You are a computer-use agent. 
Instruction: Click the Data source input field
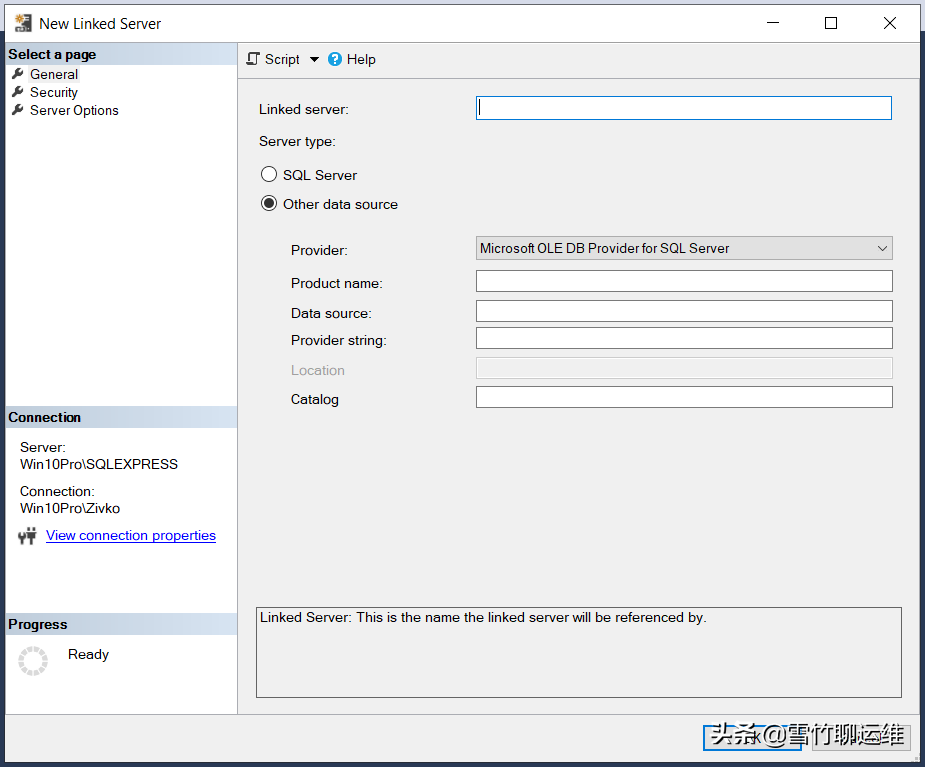pyautogui.click(x=683, y=310)
